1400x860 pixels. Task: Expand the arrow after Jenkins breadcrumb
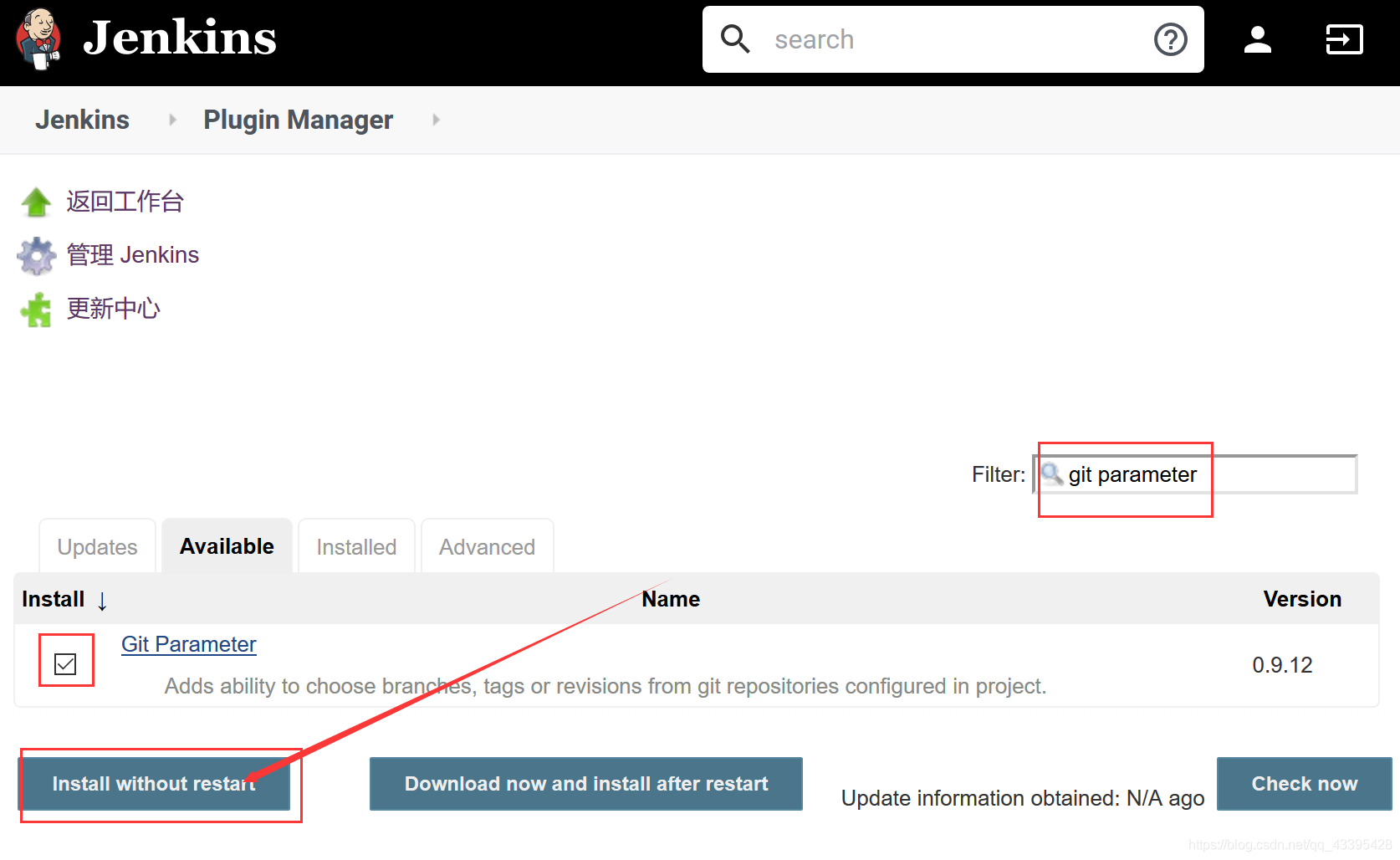172,120
